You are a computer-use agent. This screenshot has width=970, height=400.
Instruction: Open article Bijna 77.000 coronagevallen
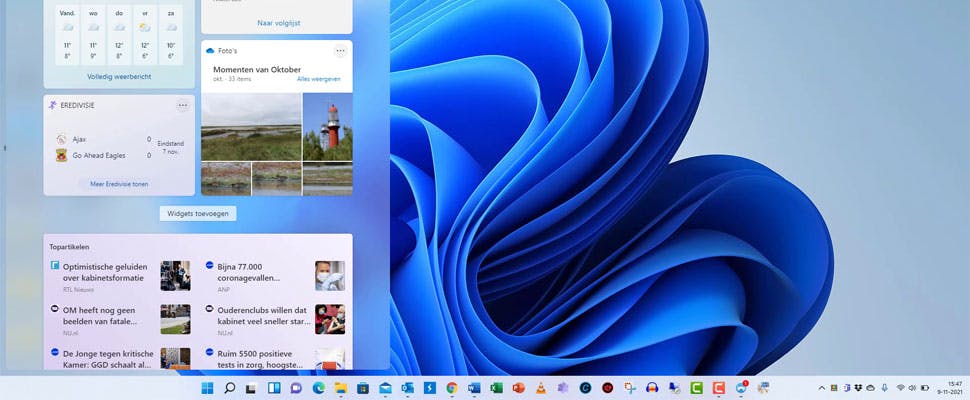pyautogui.click(x=249, y=273)
